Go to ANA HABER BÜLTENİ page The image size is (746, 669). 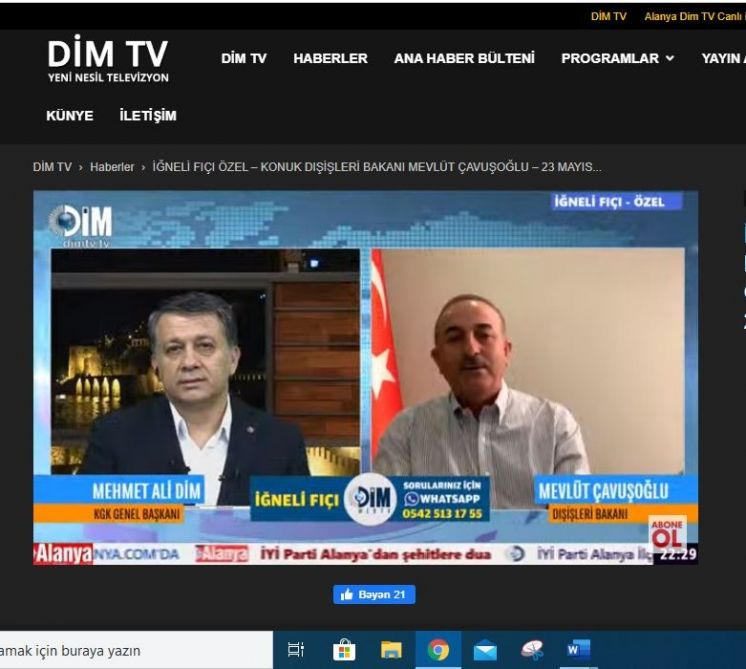(464, 58)
